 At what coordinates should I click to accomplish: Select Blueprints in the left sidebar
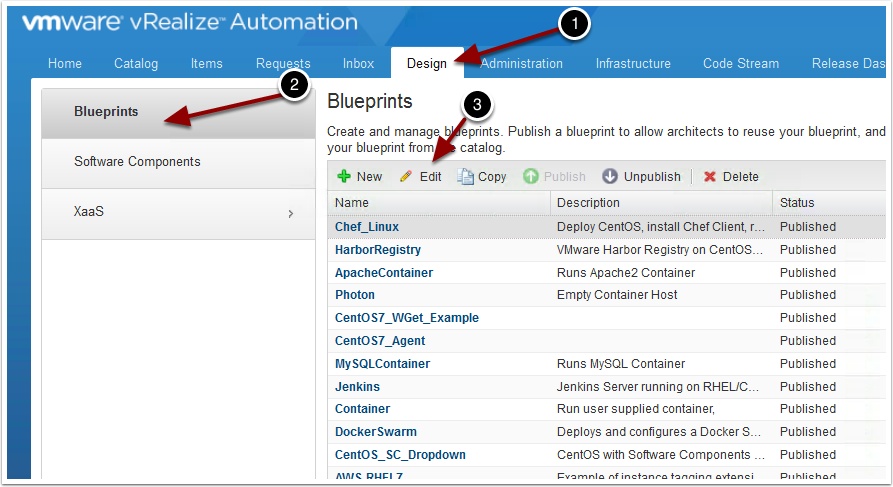click(x=178, y=113)
